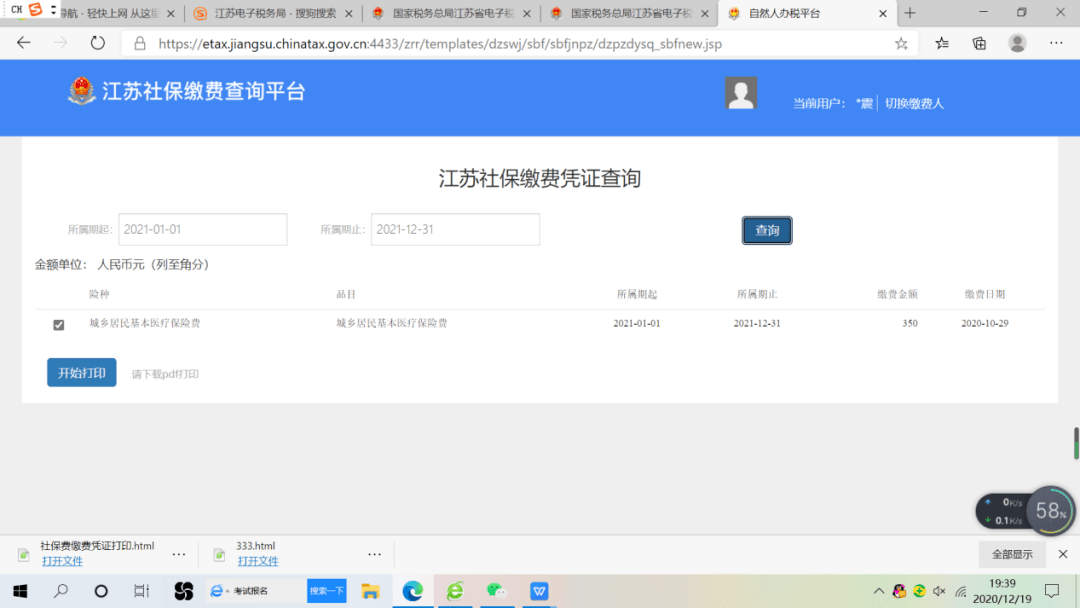Image resolution: width=1080 pixels, height=608 pixels.
Task: Click the 险种 column header
Action: click(98, 294)
